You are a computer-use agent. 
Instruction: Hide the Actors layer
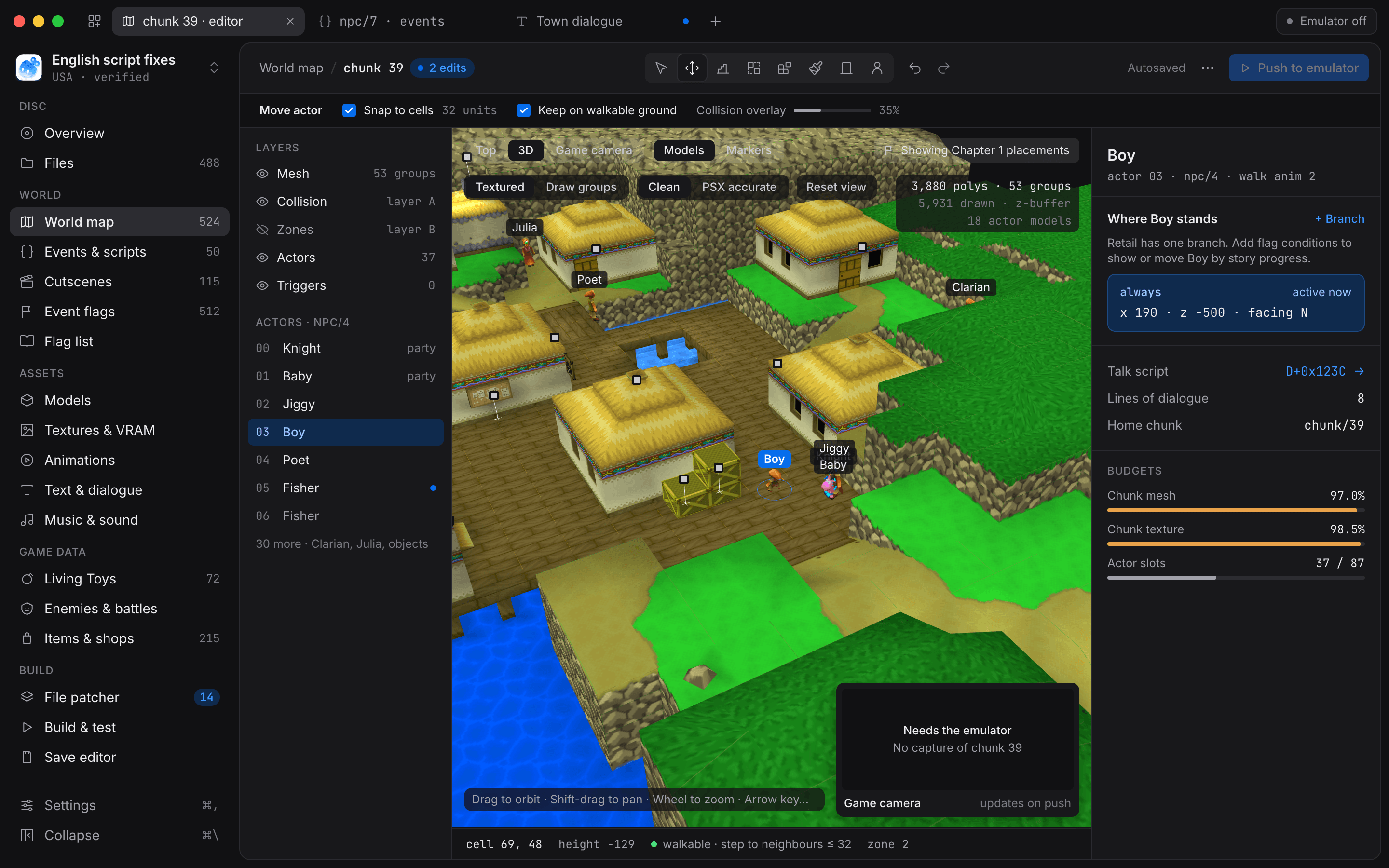point(262,257)
